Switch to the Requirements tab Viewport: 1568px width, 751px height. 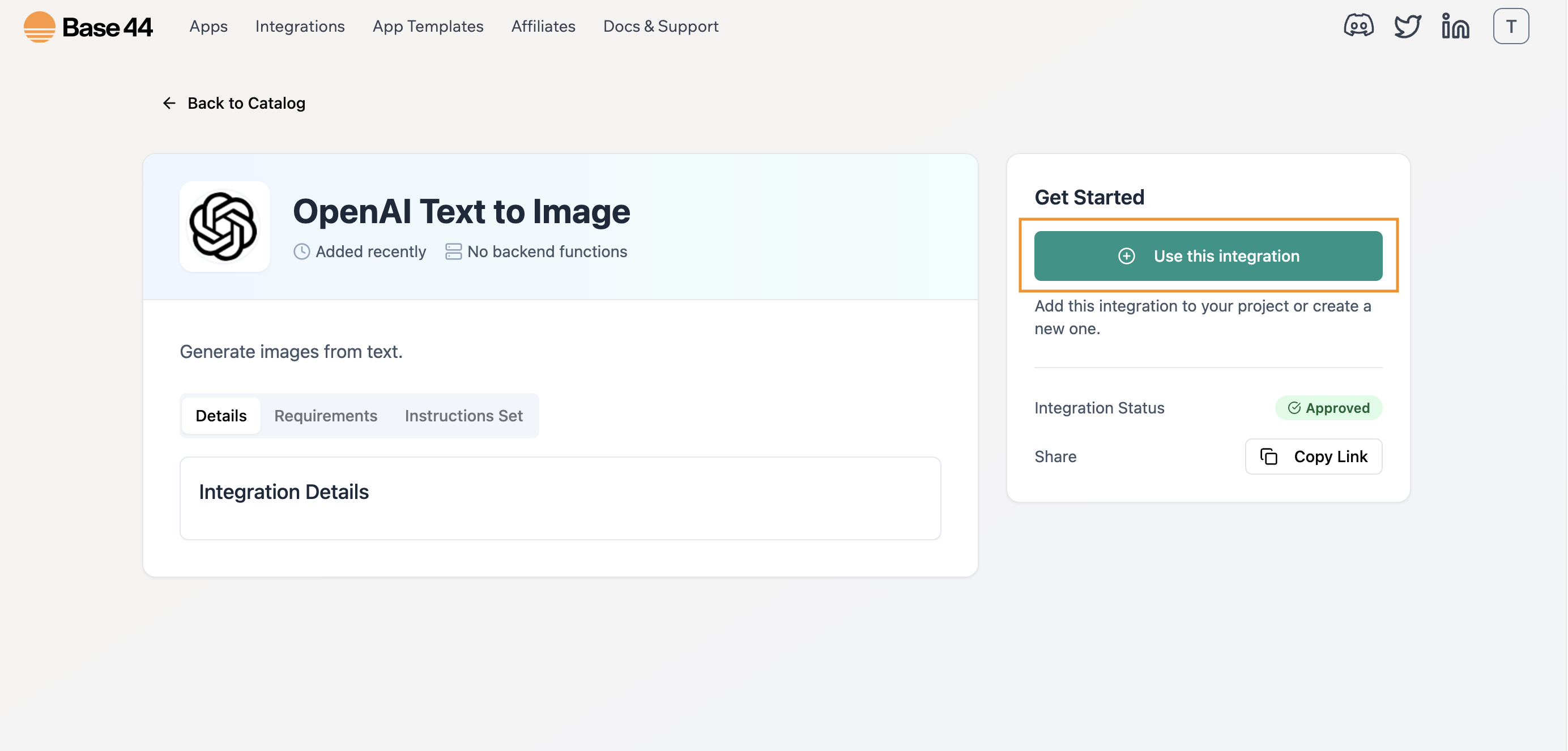pyautogui.click(x=325, y=416)
